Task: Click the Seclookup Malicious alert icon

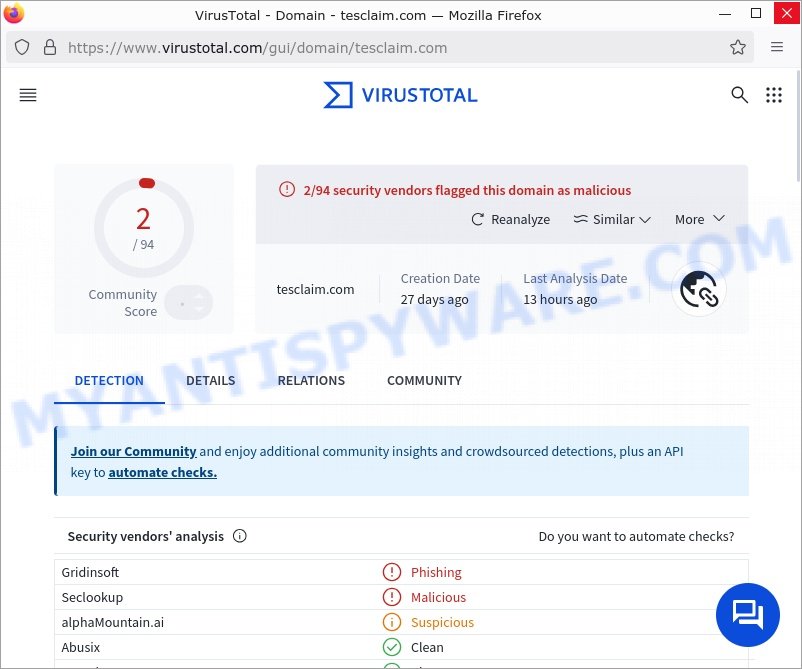Action: 392,597
